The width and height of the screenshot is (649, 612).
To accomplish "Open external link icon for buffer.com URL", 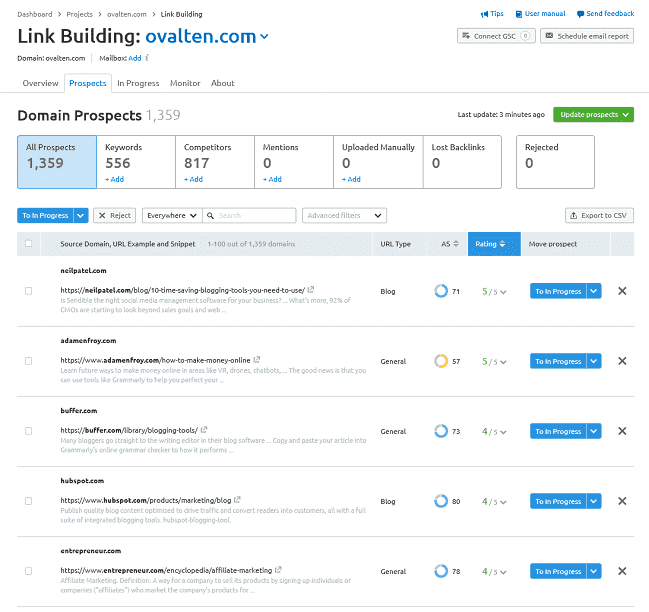I will tap(204, 430).
